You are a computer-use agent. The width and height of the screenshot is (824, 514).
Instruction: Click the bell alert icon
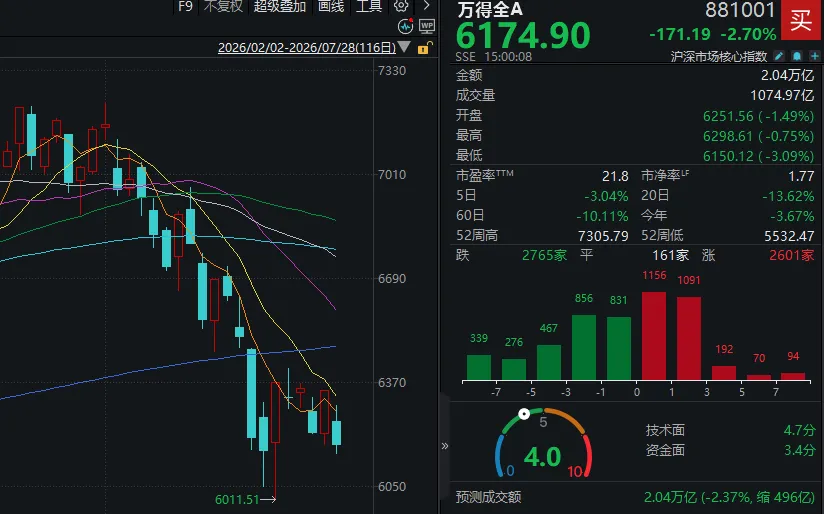click(x=797, y=56)
